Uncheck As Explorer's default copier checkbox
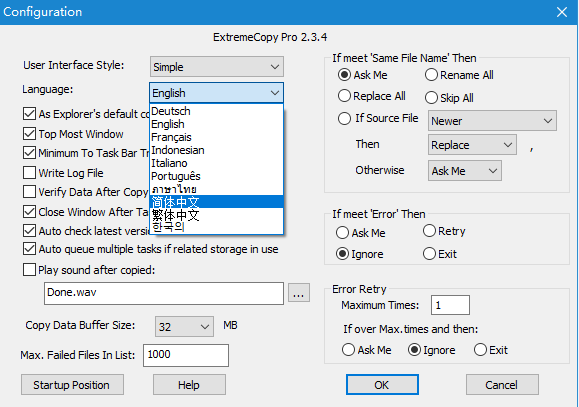Viewport: 579px width, 407px height. [x=29, y=114]
